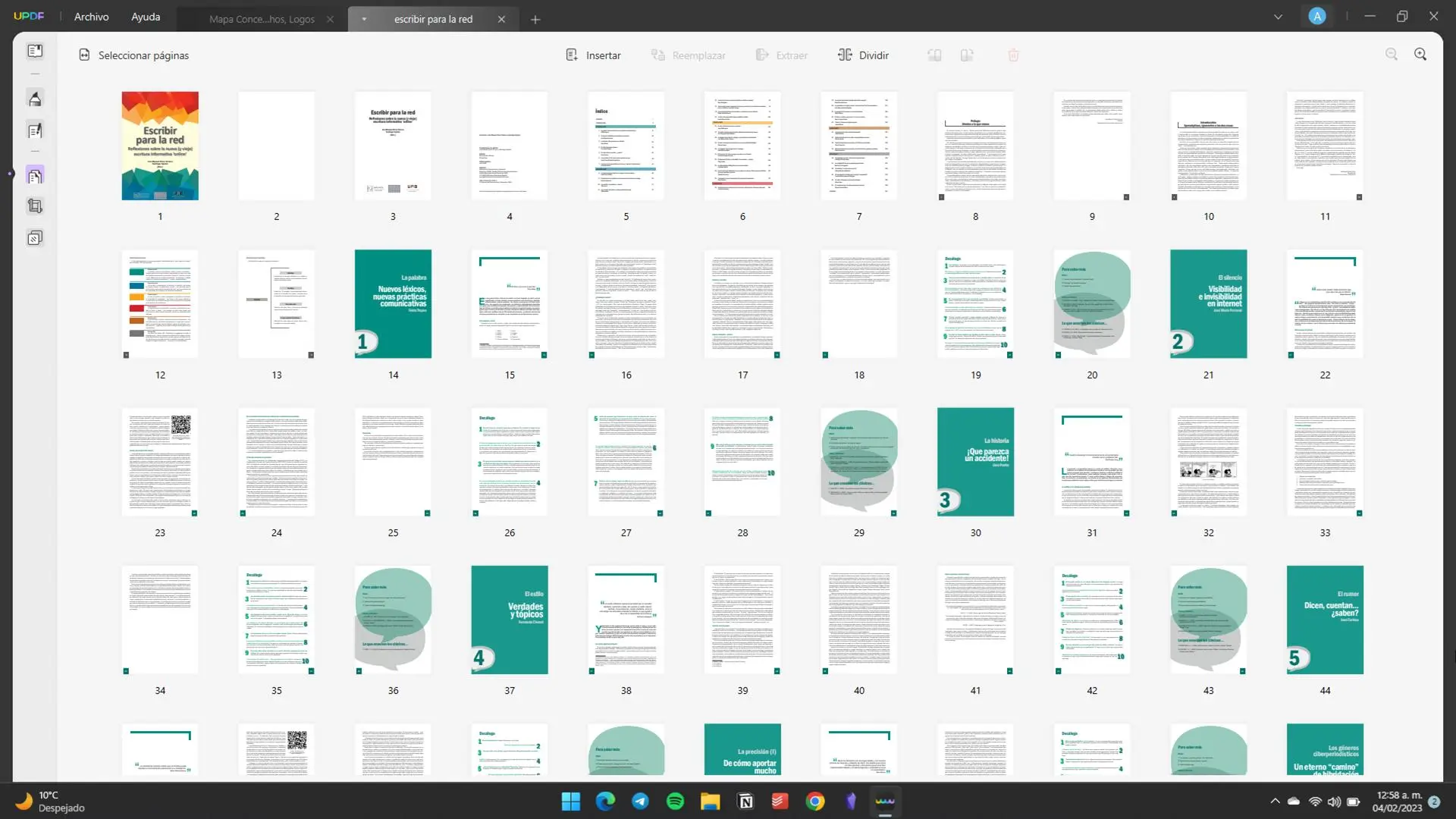Click Seleccionar páginas button
This screenshot has height=819, width=1456.
point(134,55)
